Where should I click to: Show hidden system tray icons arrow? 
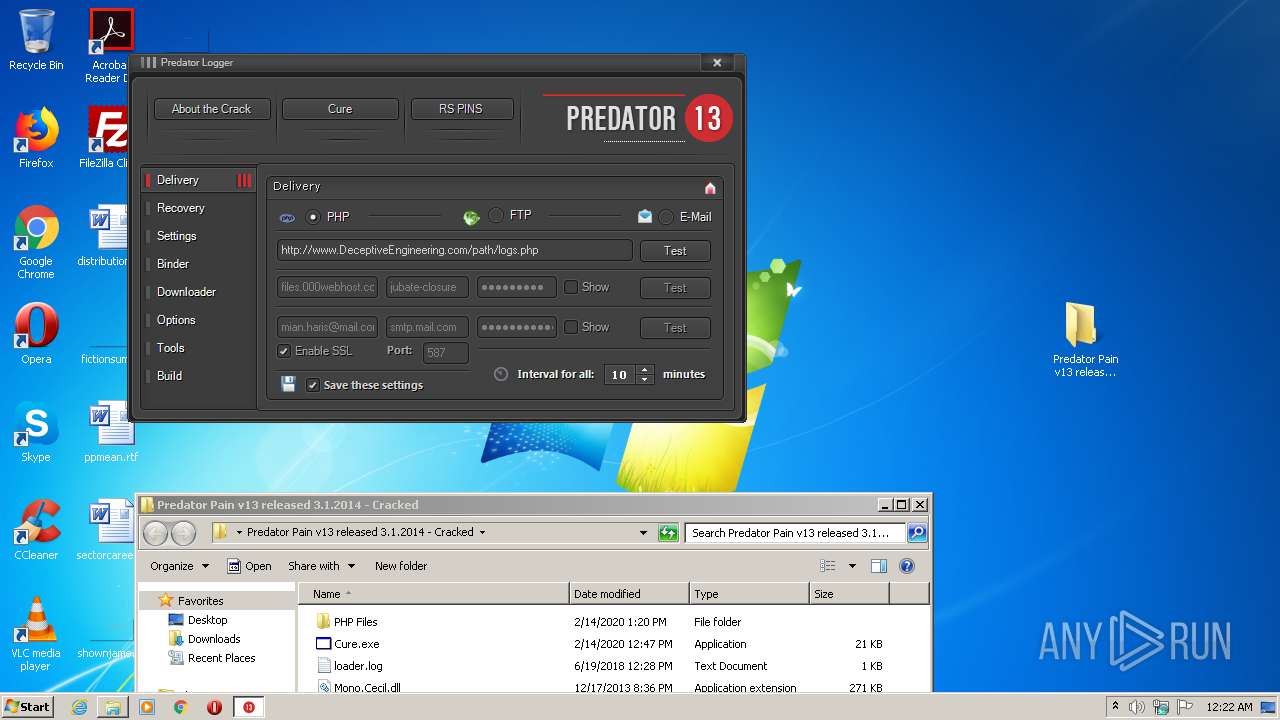(1115, 707)
